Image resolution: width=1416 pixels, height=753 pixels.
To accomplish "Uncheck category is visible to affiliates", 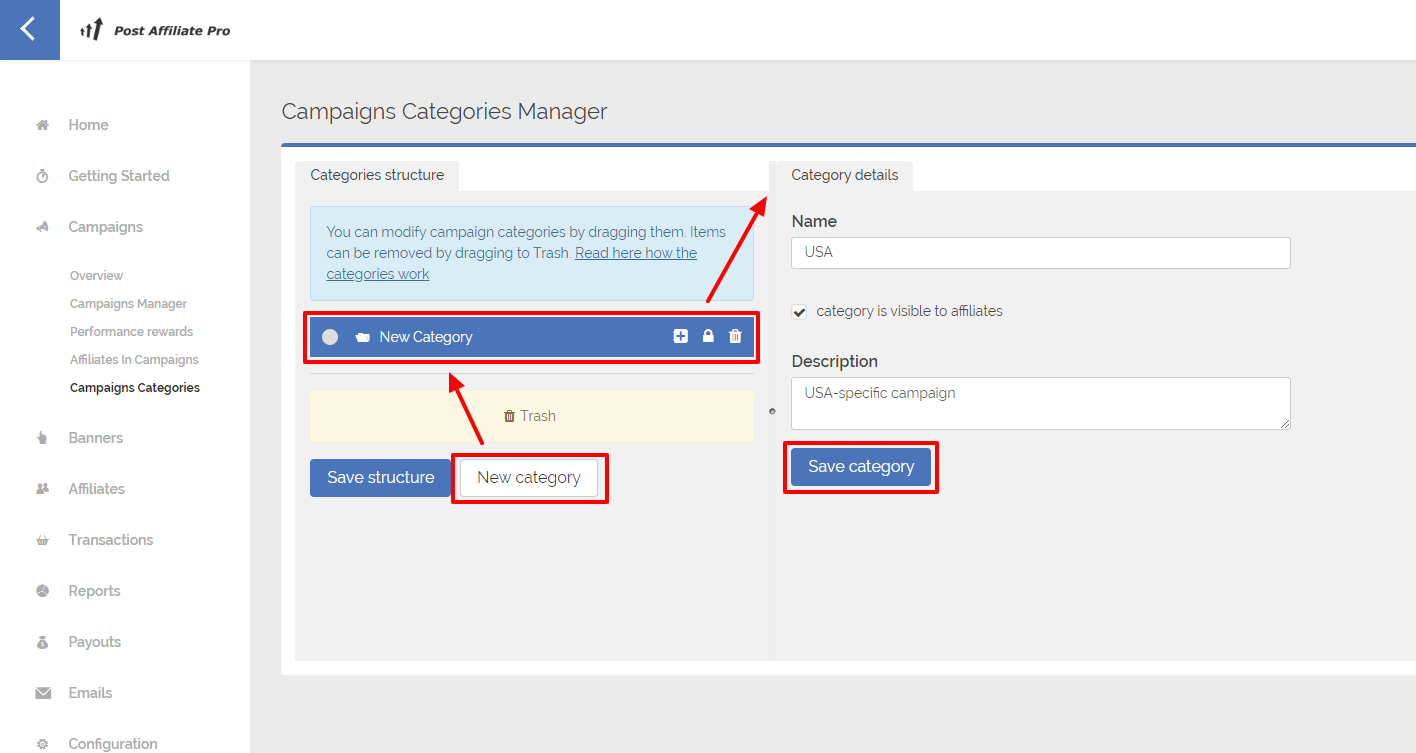I will point(799,312).
